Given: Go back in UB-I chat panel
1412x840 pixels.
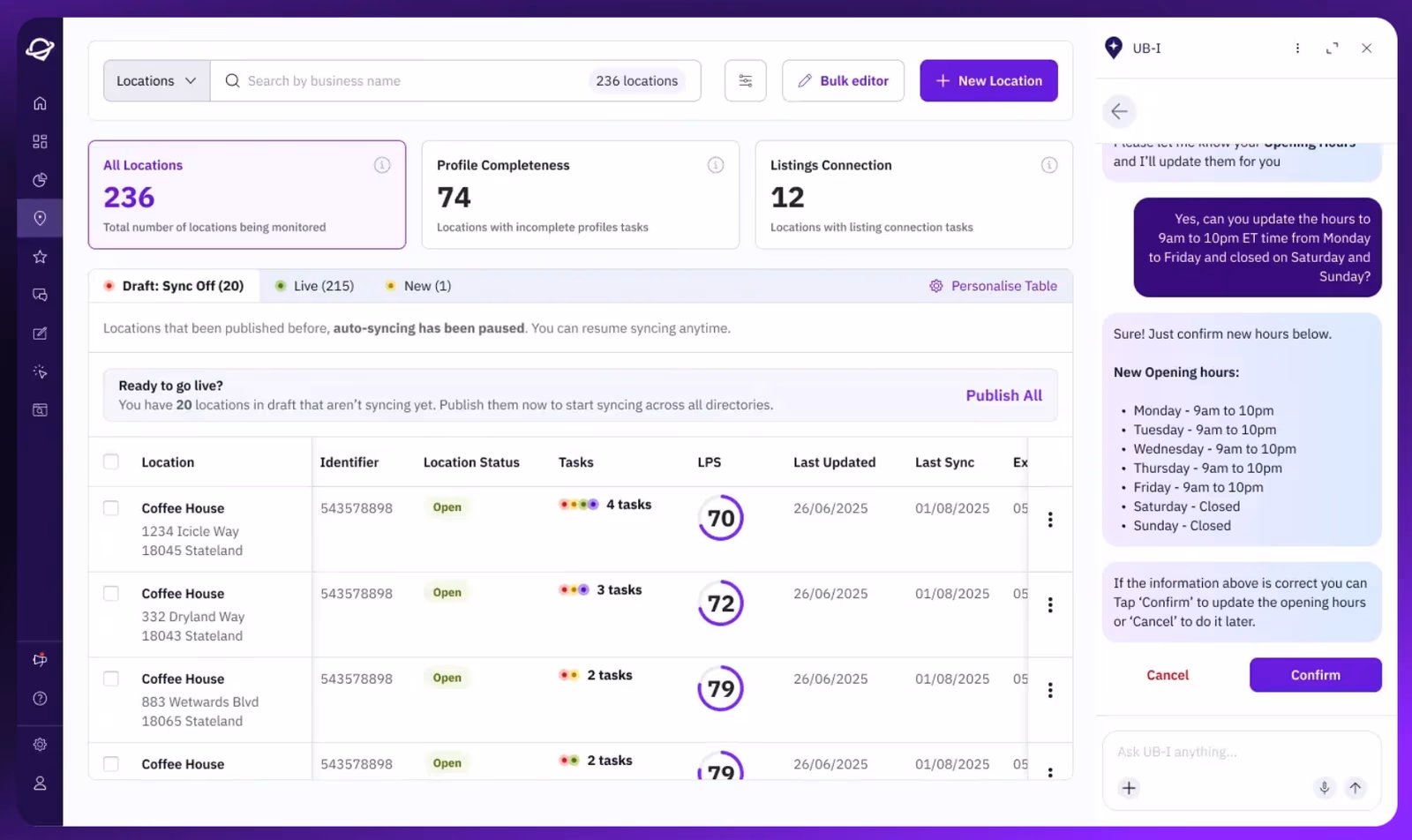Looking at the screenshot, I should [x=1119, y=111].
